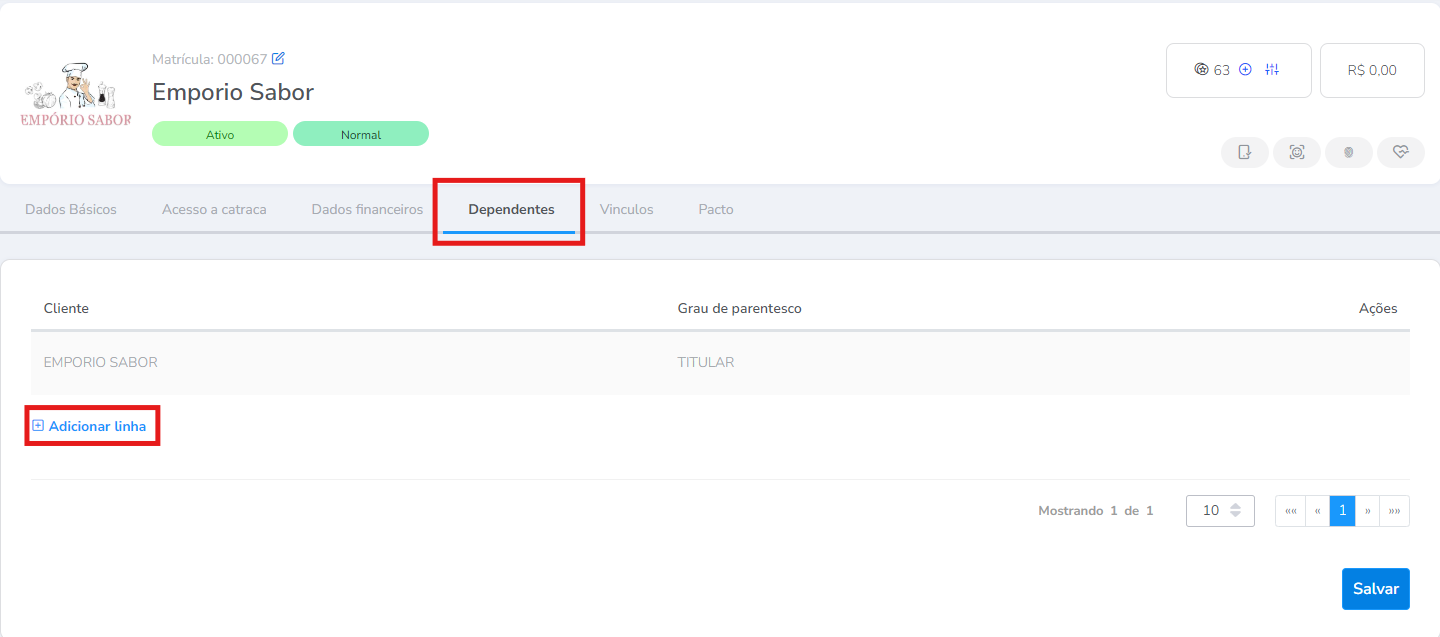Go to next page arrow
Viewport: 1440px width, 637px height.
1367,510
